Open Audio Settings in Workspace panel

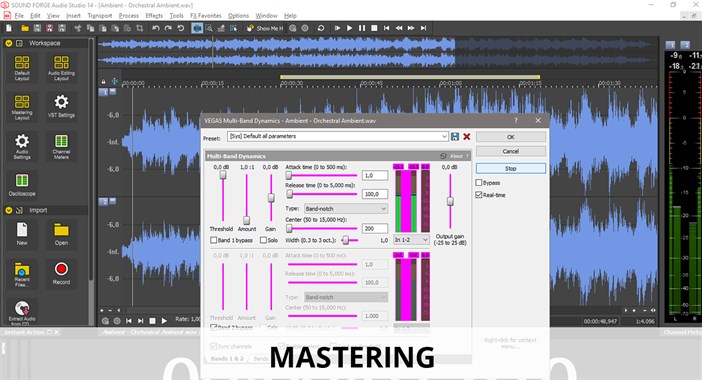click(x=22, y=146)
